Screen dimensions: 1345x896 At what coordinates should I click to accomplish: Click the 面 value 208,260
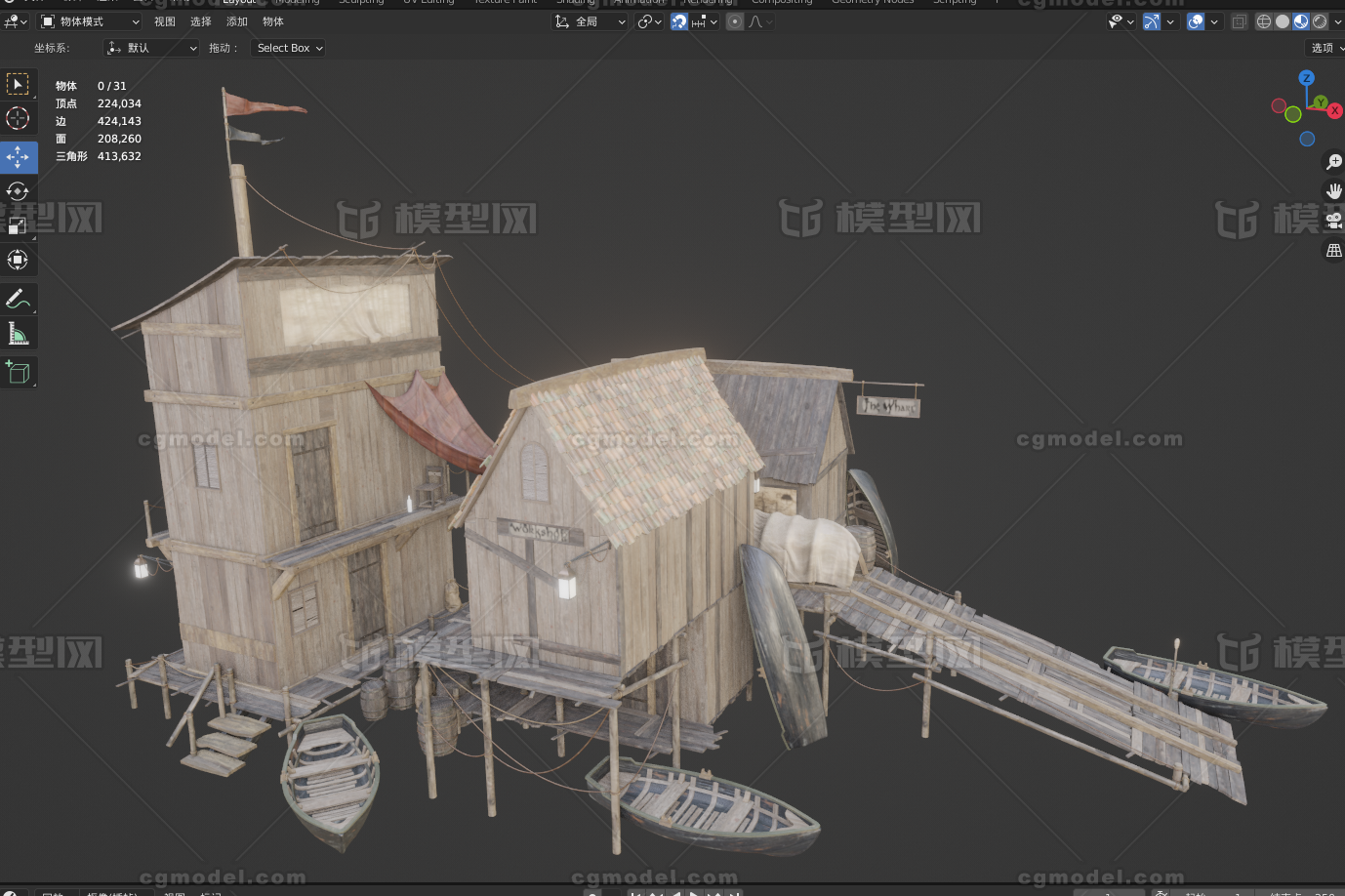(119, 139)
